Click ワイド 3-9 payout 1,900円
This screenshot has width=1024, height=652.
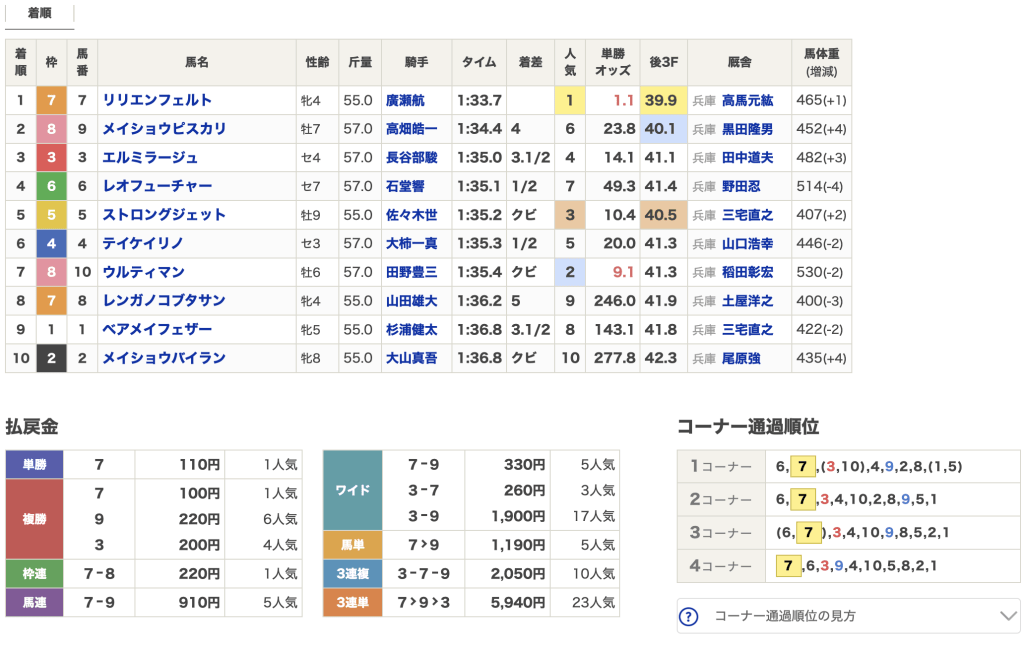(x=518, y=517)
